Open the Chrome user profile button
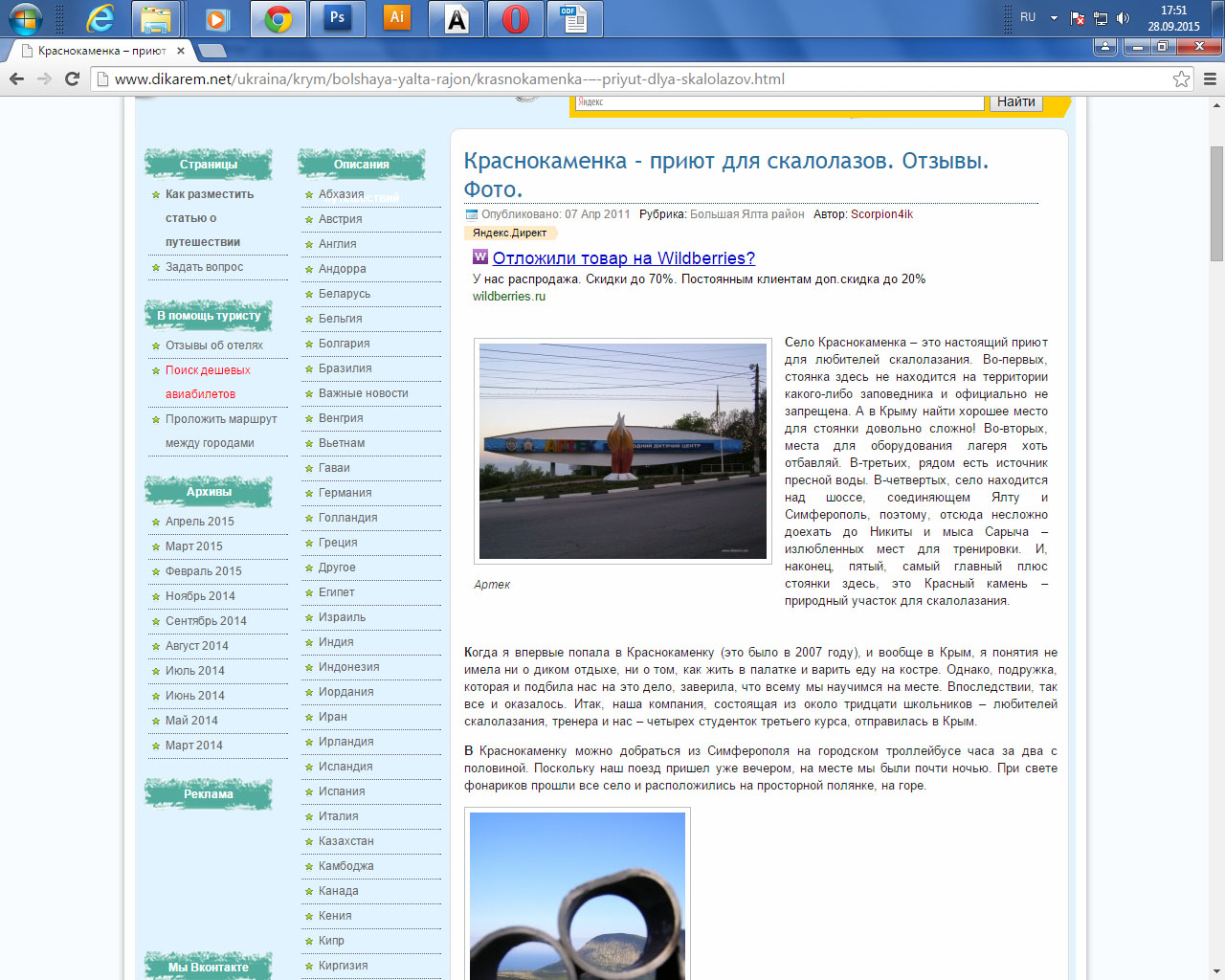 click(1105, 46)
